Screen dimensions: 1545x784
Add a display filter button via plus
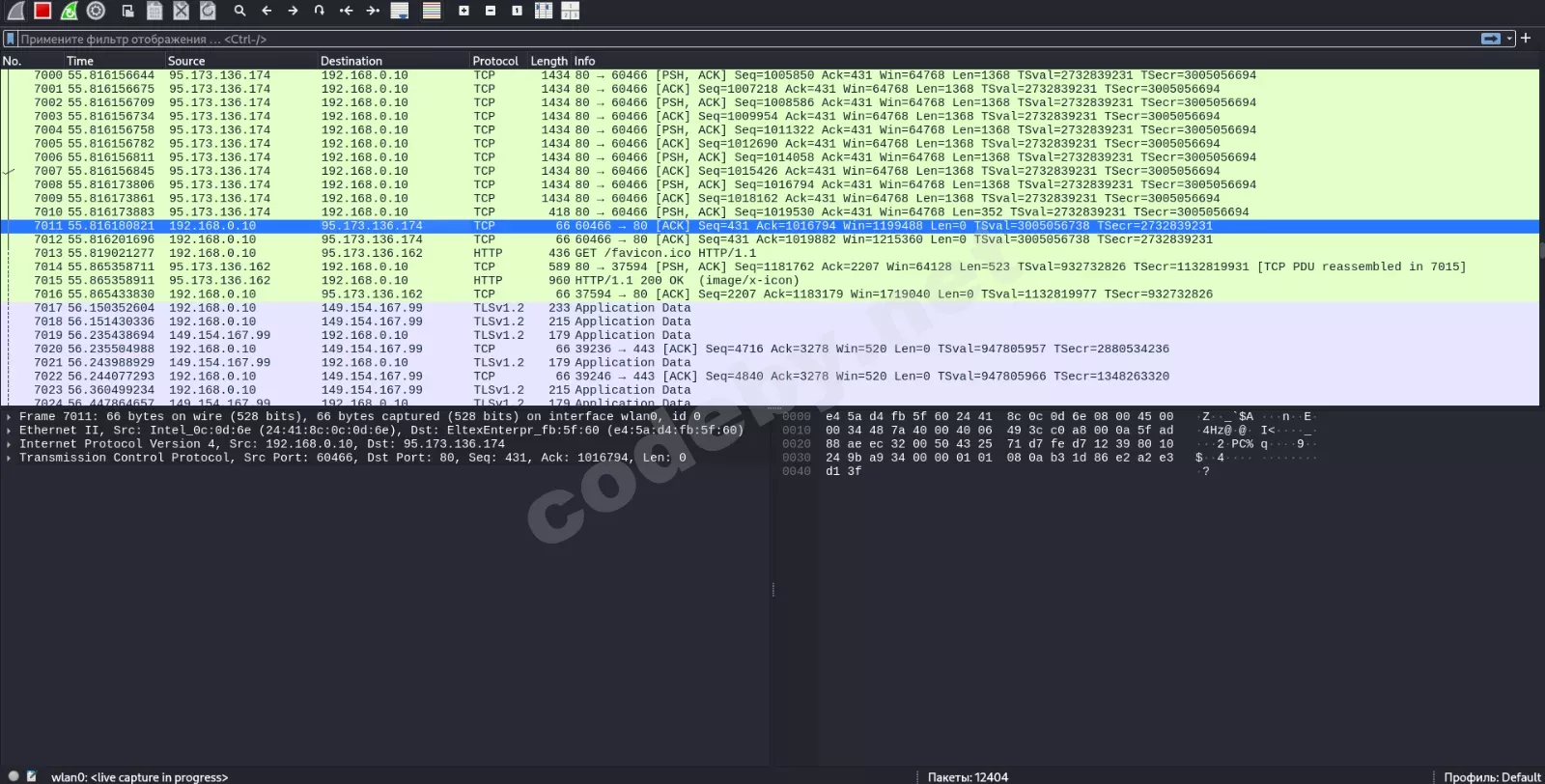click(1526, 39)
